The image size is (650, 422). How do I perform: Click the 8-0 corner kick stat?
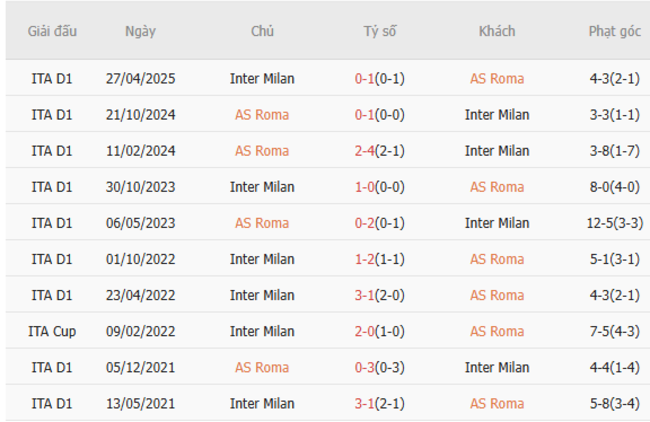tap(602, 187)
